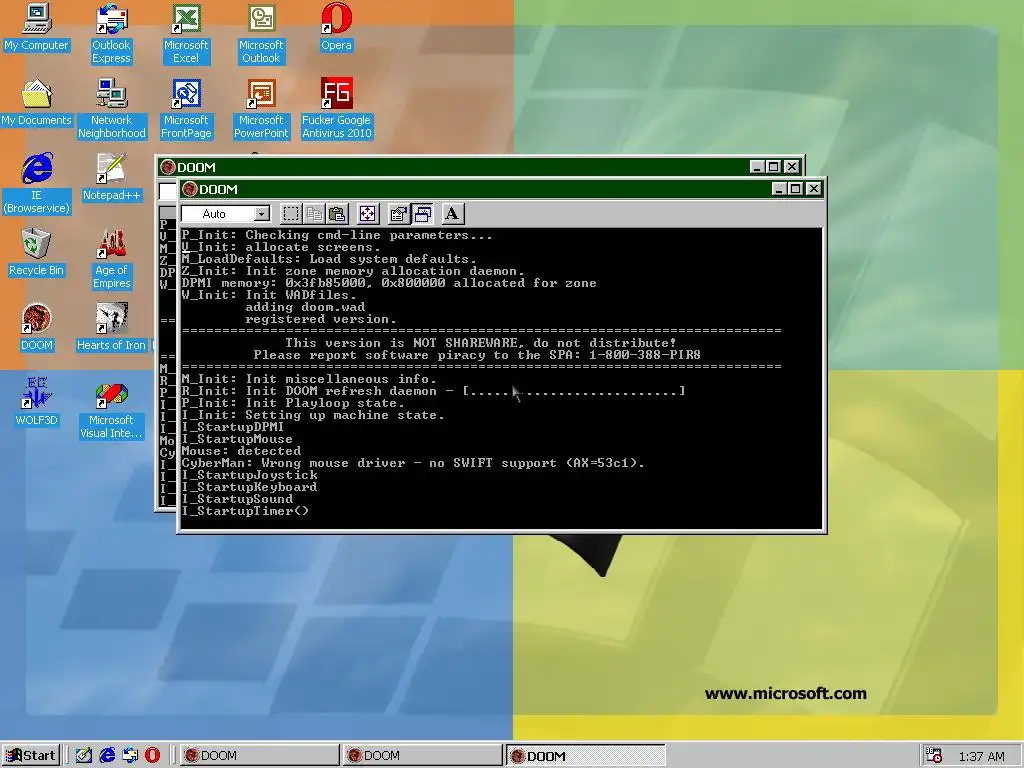Click the 1:37 AM taskbar clock
1024x768 pixels.
(982, 756)
